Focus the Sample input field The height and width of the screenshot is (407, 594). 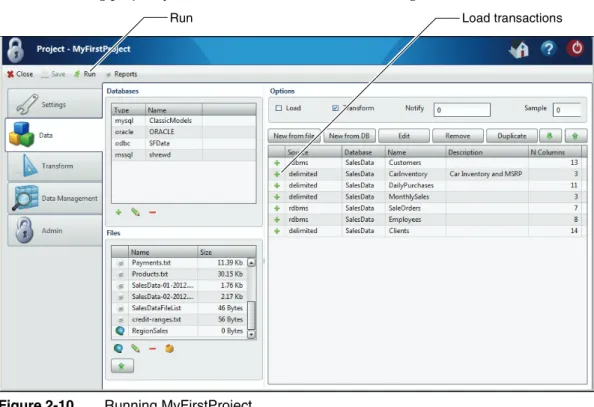(x=567, y=110)
